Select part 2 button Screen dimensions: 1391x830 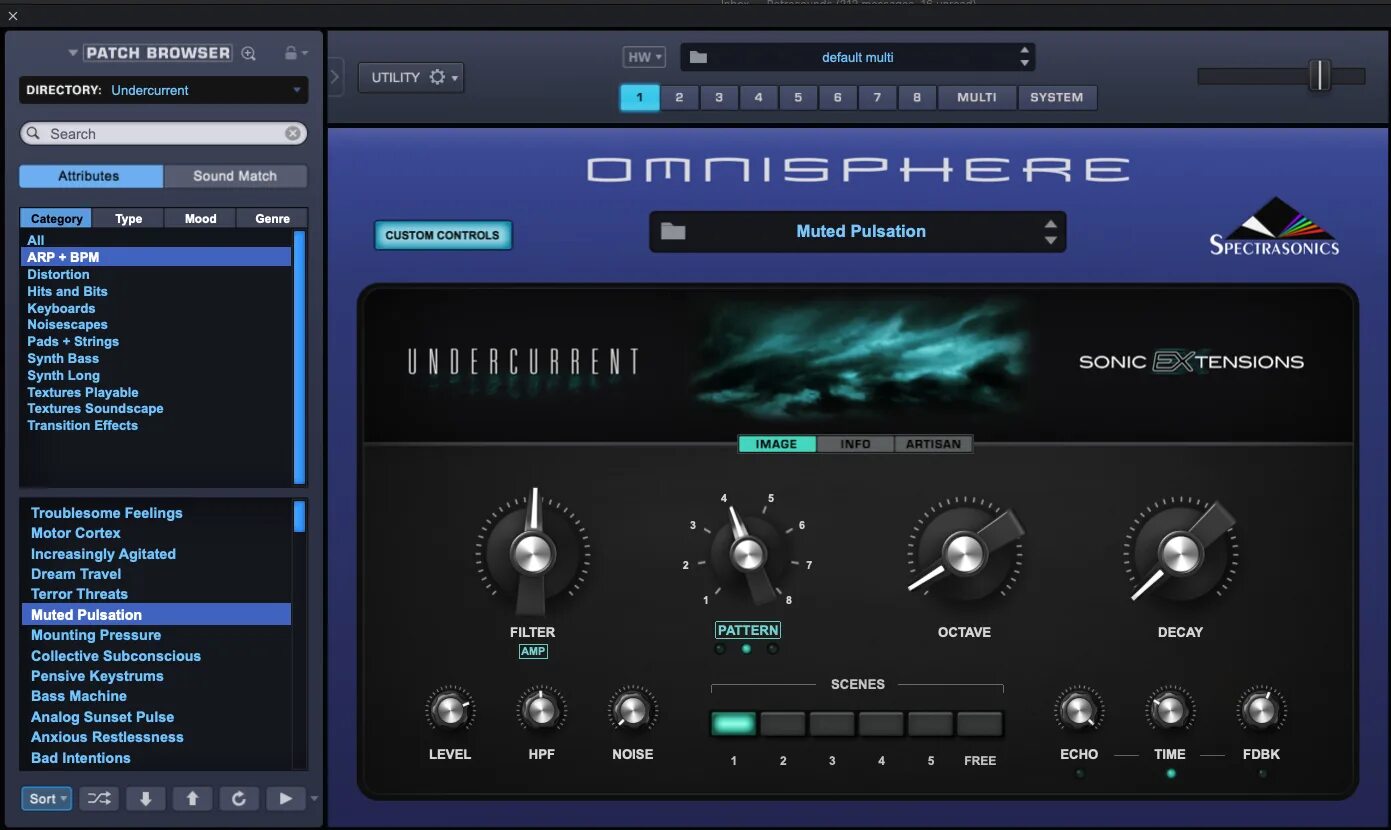[679, 97]
